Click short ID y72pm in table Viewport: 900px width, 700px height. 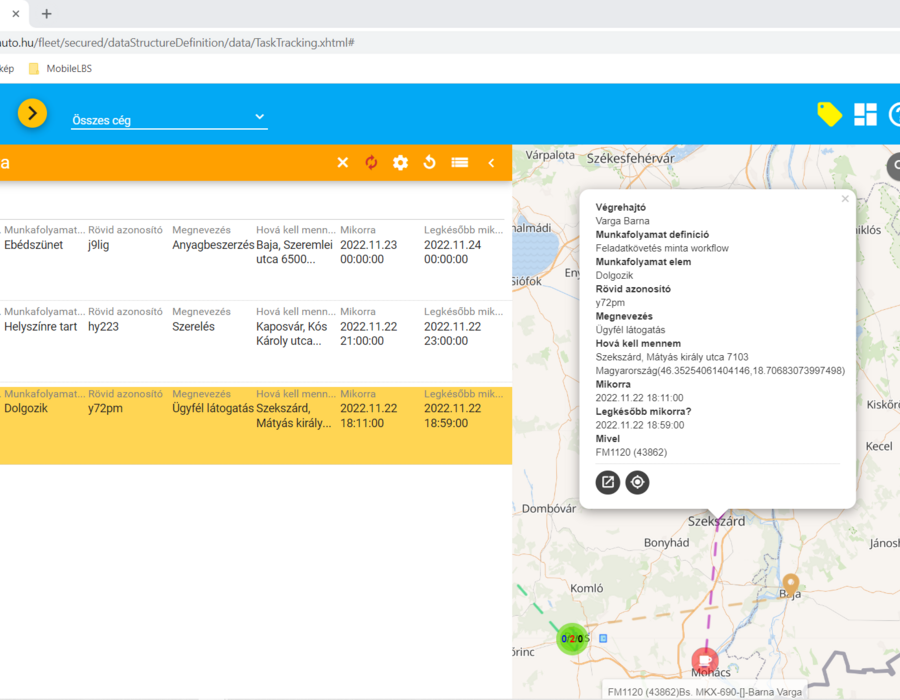(x=105, y=409)
